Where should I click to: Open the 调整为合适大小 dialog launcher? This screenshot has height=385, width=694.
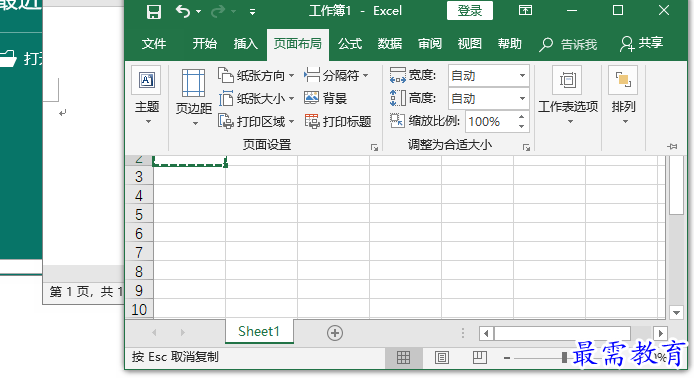526,147
